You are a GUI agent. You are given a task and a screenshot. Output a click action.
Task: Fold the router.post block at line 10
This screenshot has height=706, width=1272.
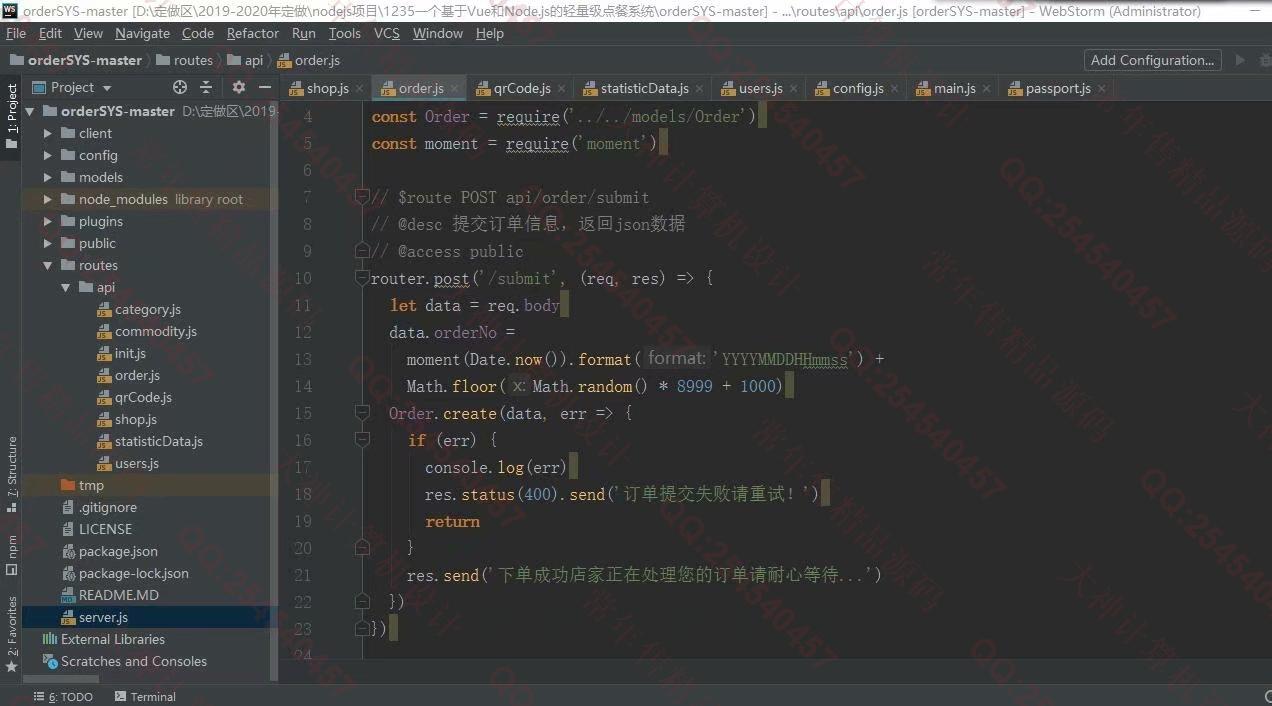[x=363, y=278]
